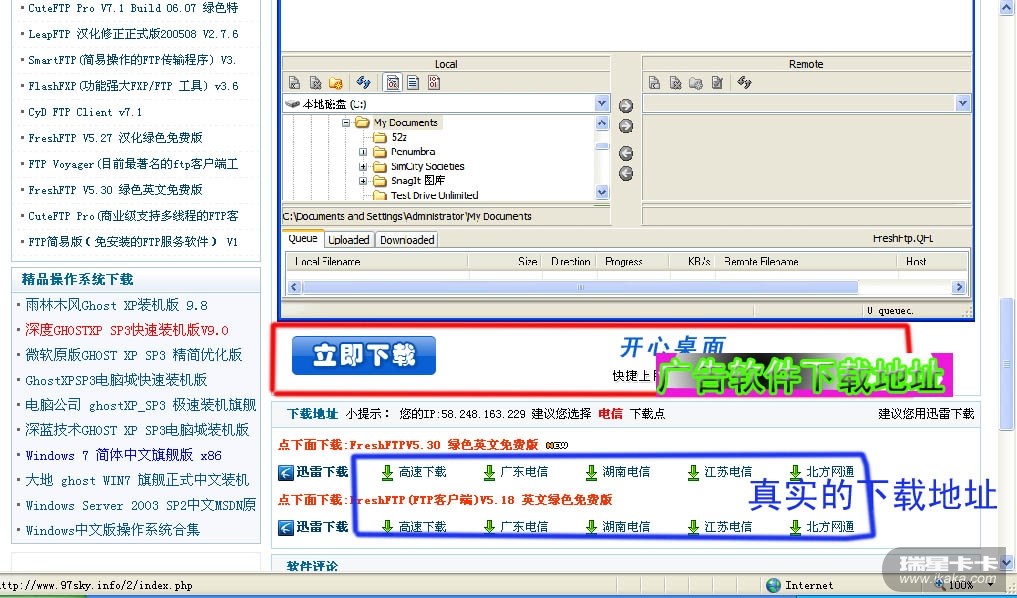Click the Xunlei bird icon under FreshFTPV5.30
Screen dimensions: 1017x598
pos(286,473)
